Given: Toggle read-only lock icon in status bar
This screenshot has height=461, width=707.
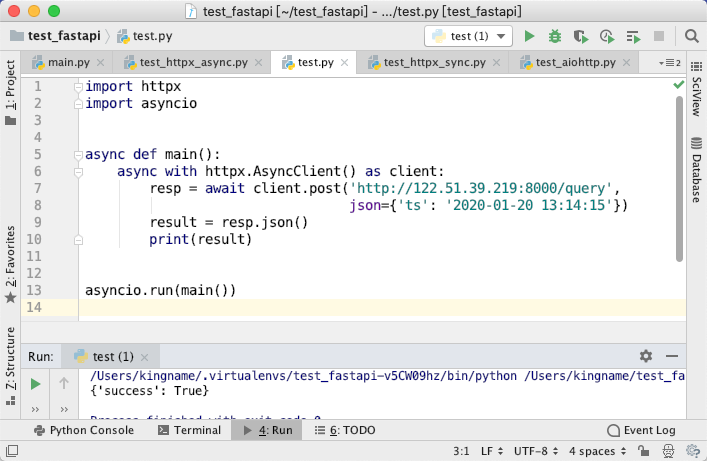Looking at the screenshot, I should (643, 451).
